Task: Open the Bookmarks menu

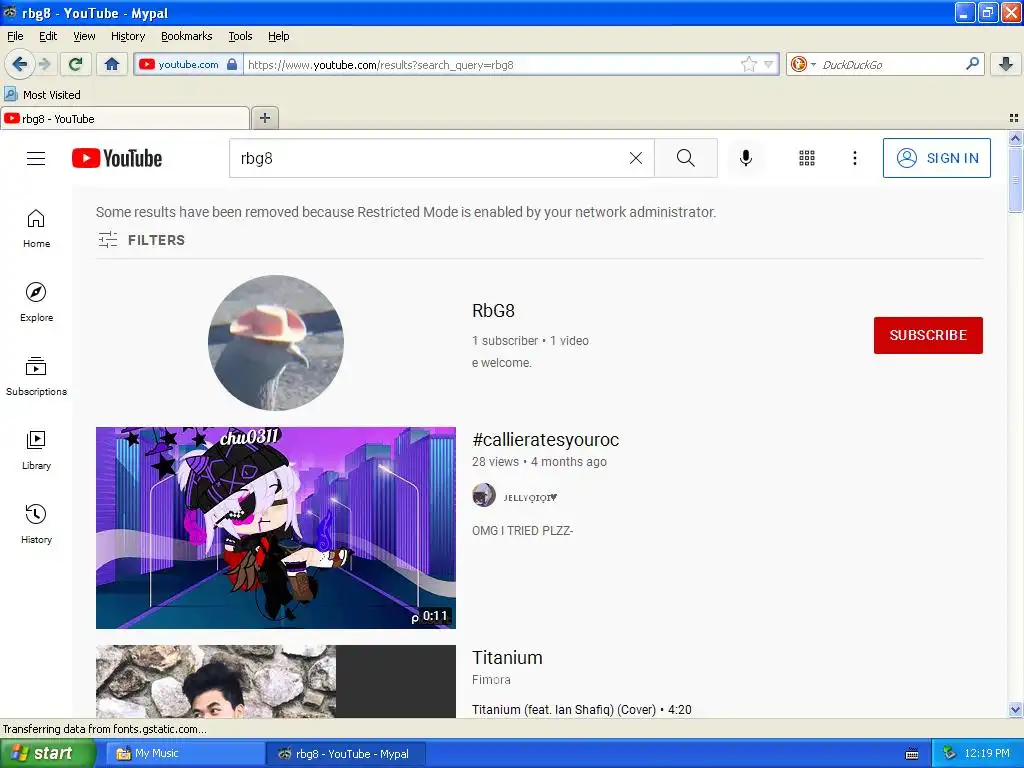Action: pos(187,36)
